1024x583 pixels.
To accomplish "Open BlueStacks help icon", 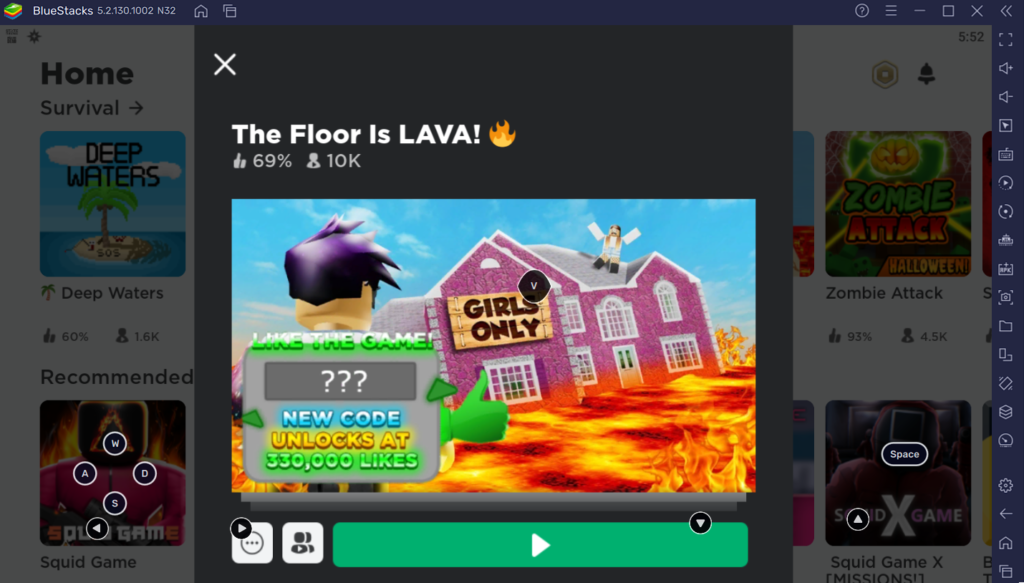I will (x=862, y=11).
